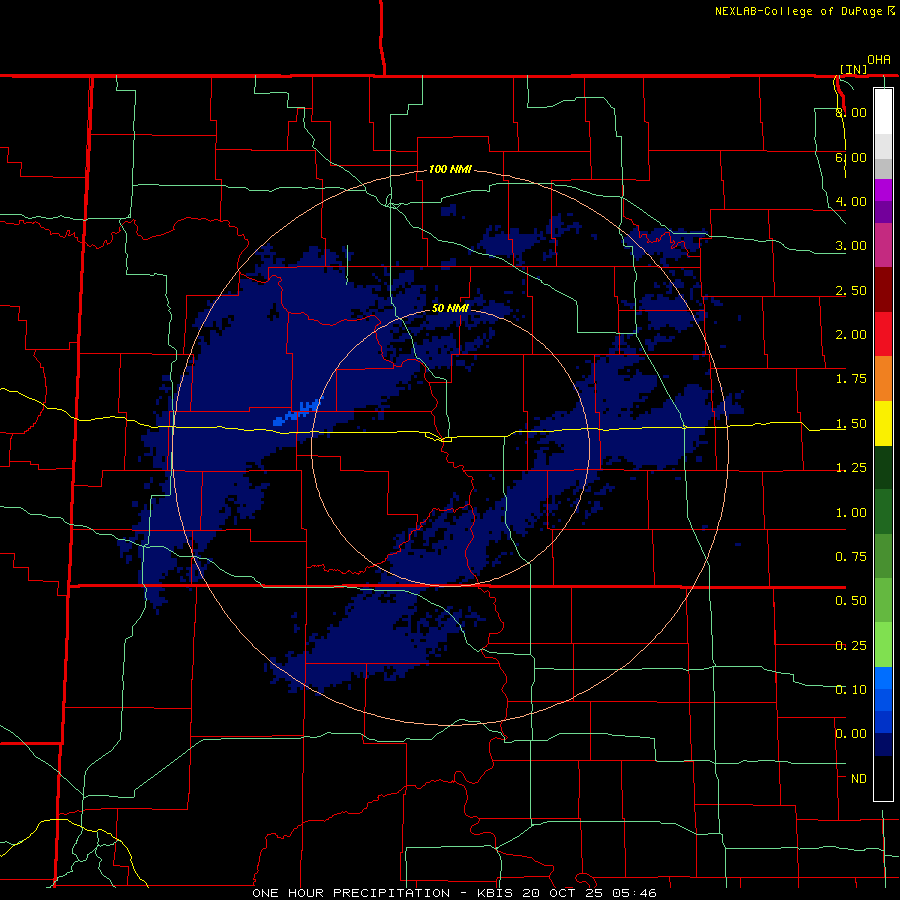
Task: Click the 1.25 legend value
Action: (851, 468)
